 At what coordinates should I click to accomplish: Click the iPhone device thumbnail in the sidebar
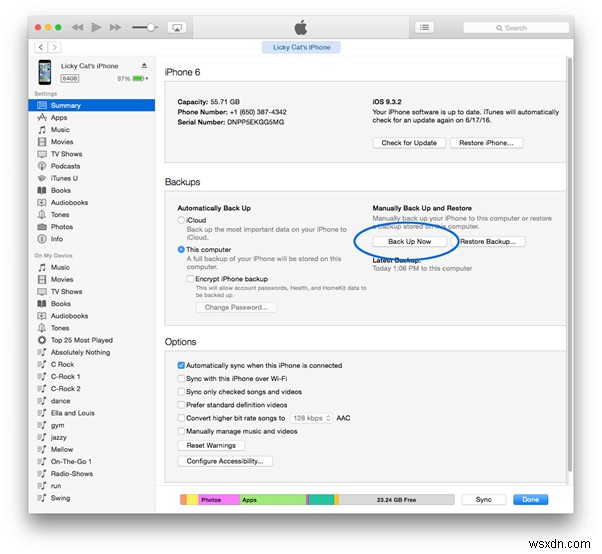(45, 72)
